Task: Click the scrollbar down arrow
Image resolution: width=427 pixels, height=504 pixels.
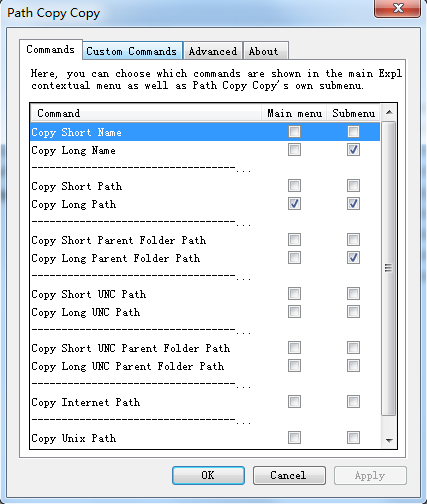Action: [389, 440]
